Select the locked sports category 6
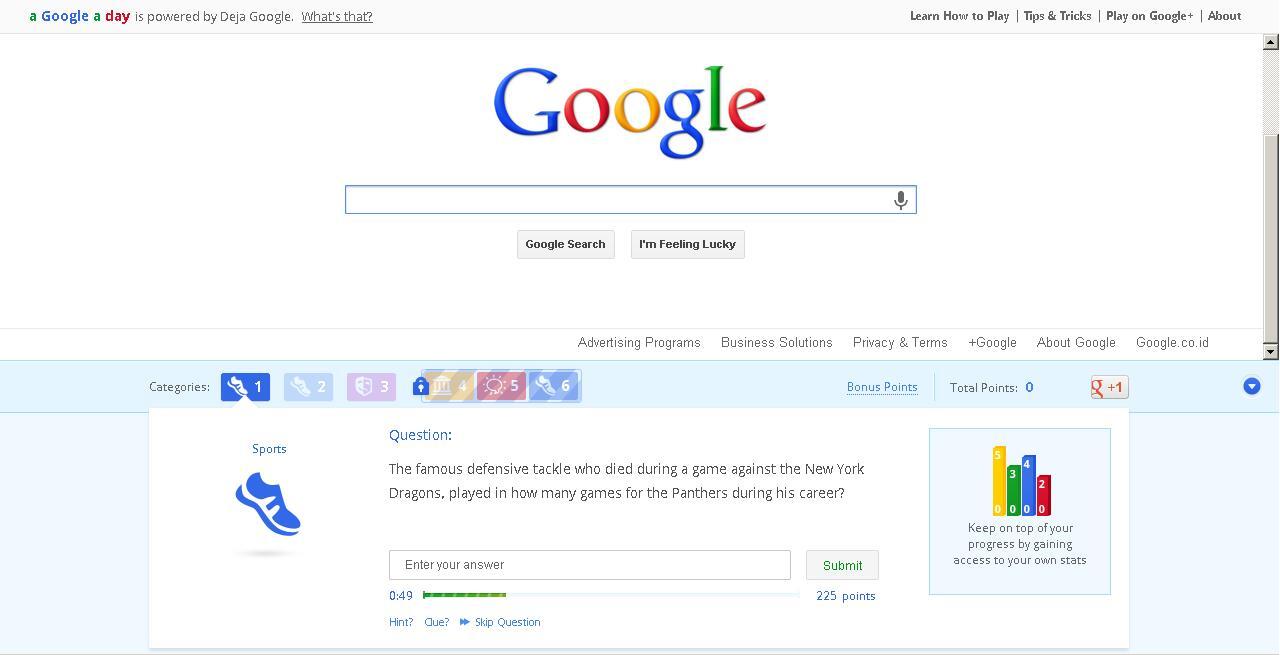 (554, 386)
